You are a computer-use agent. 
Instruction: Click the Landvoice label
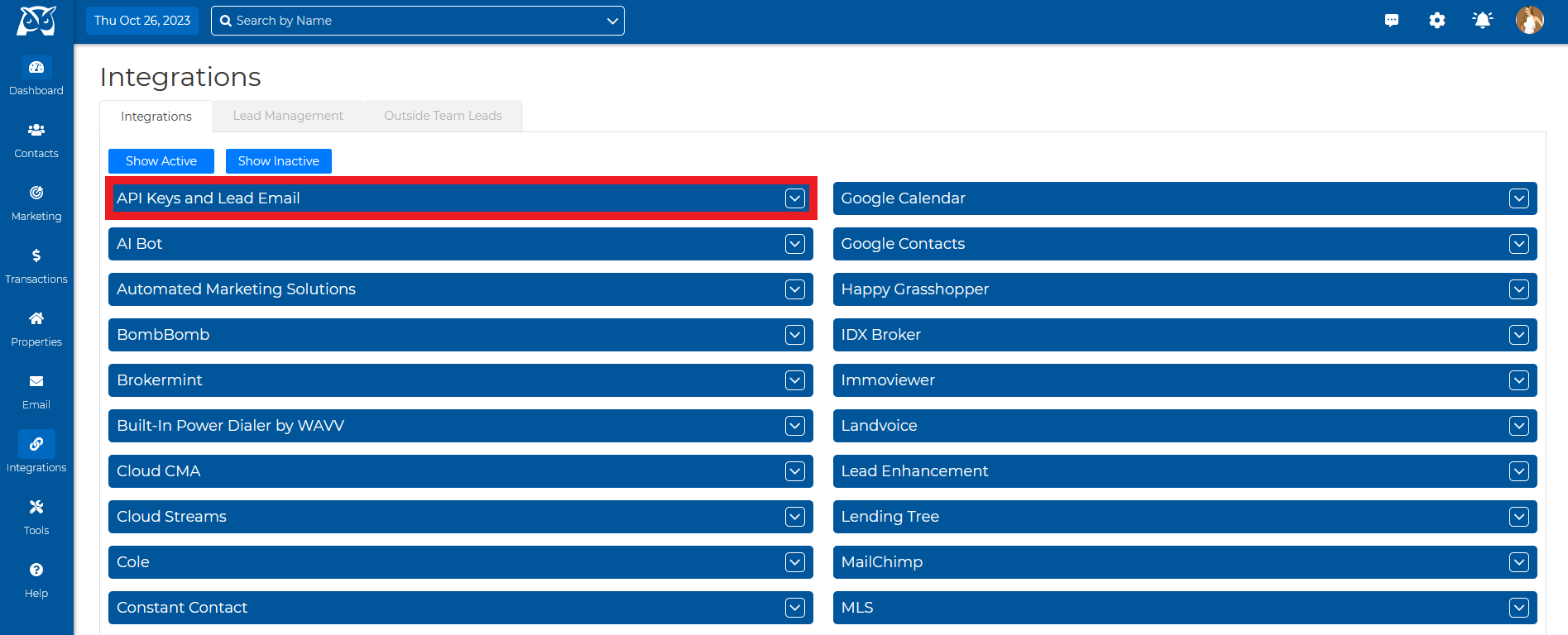(x=880, y=426)
